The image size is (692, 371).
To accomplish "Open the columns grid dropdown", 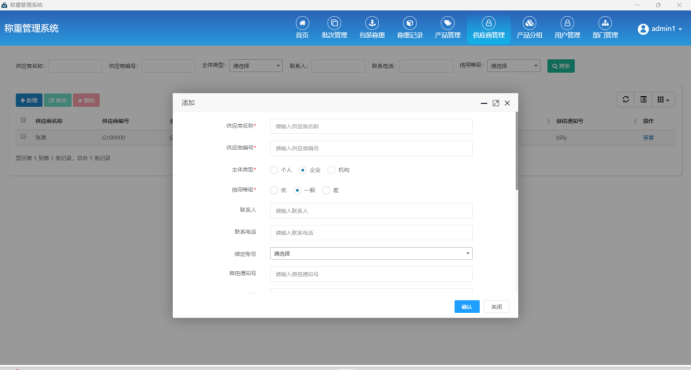I will tap(663, 100).
